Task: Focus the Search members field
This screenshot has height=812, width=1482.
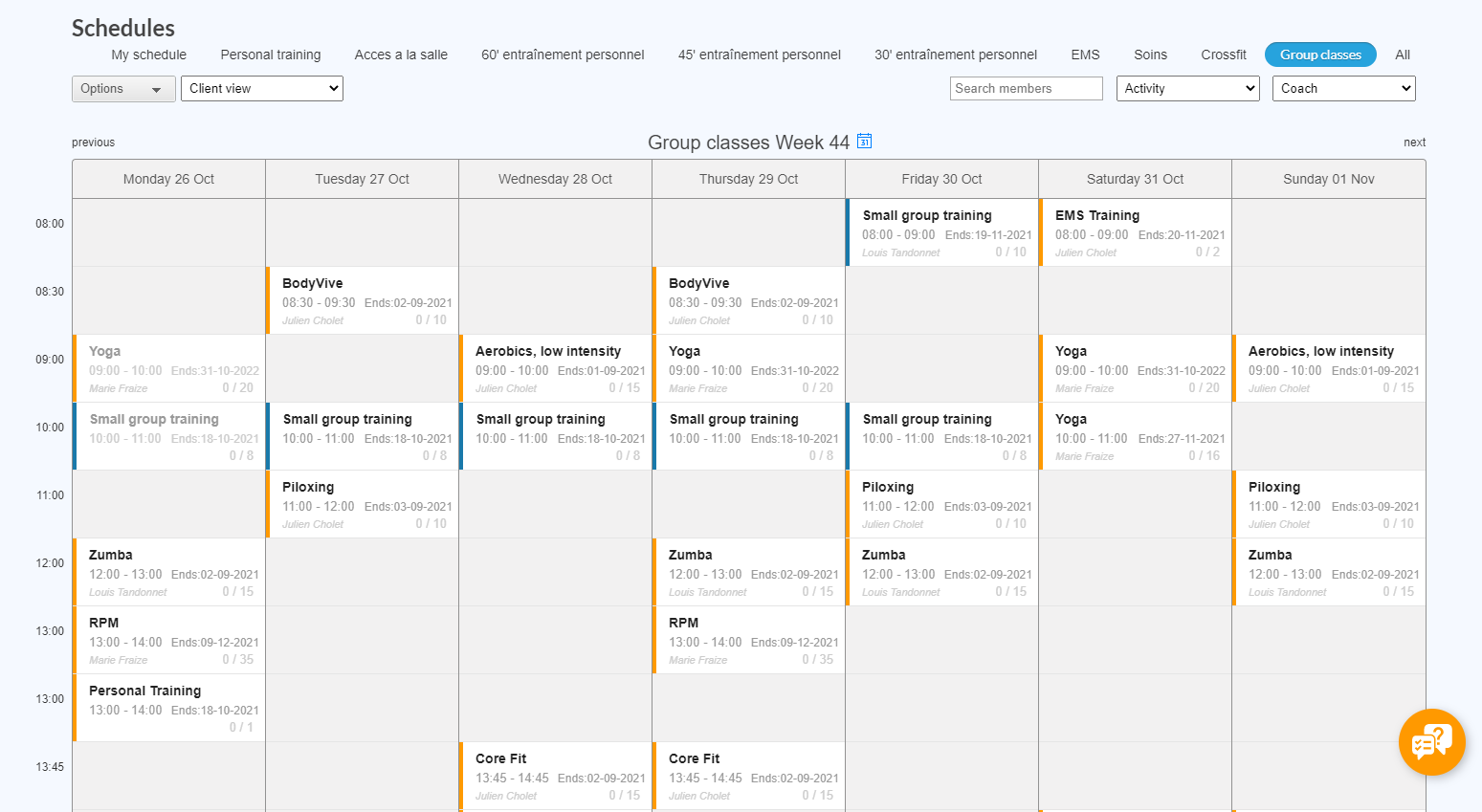Action: 1026,89
